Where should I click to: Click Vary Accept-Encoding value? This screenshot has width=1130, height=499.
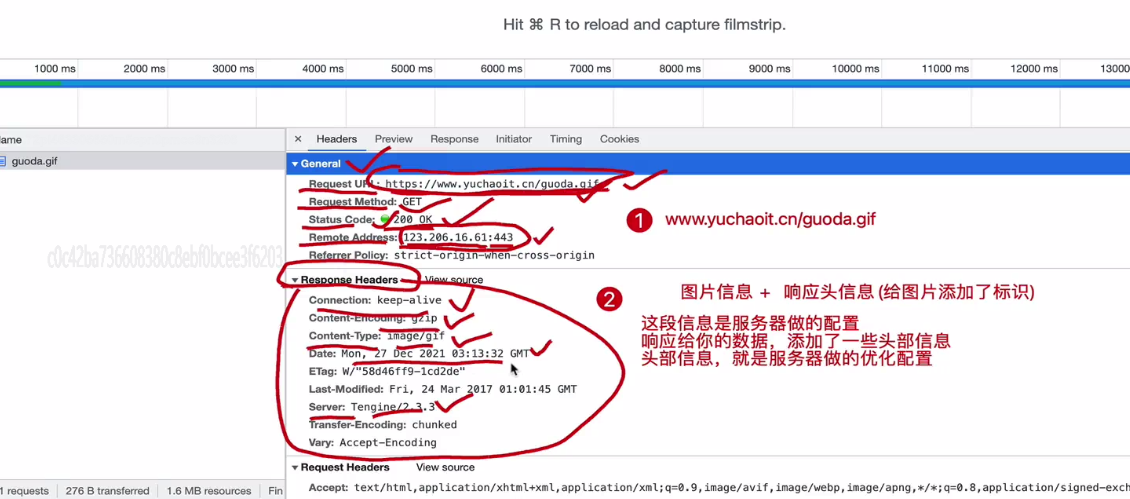388,443
